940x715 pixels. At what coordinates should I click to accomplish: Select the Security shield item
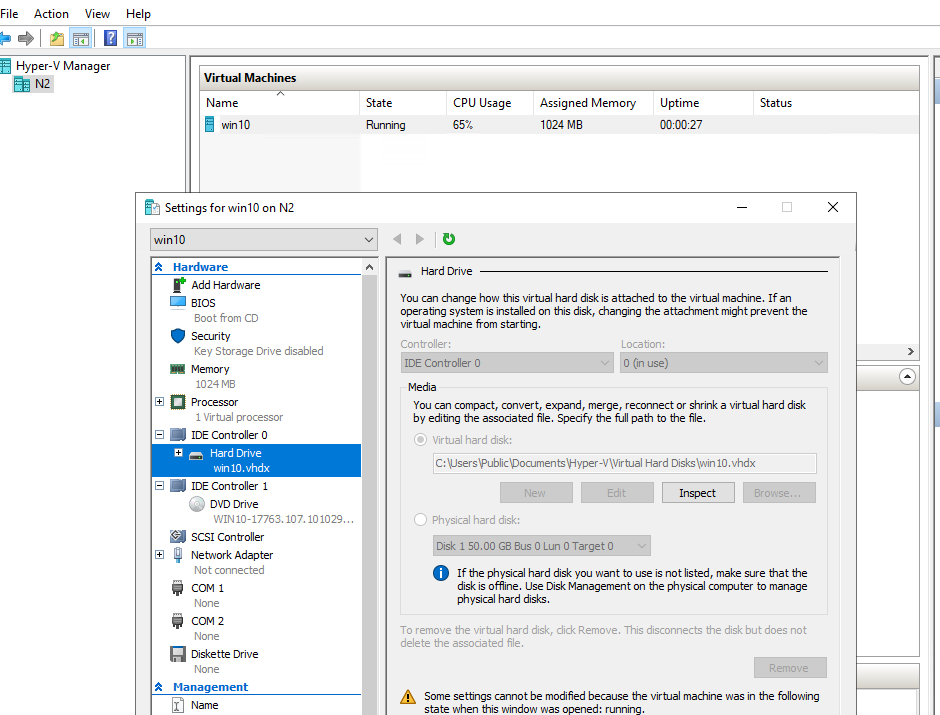click(210, 336)
